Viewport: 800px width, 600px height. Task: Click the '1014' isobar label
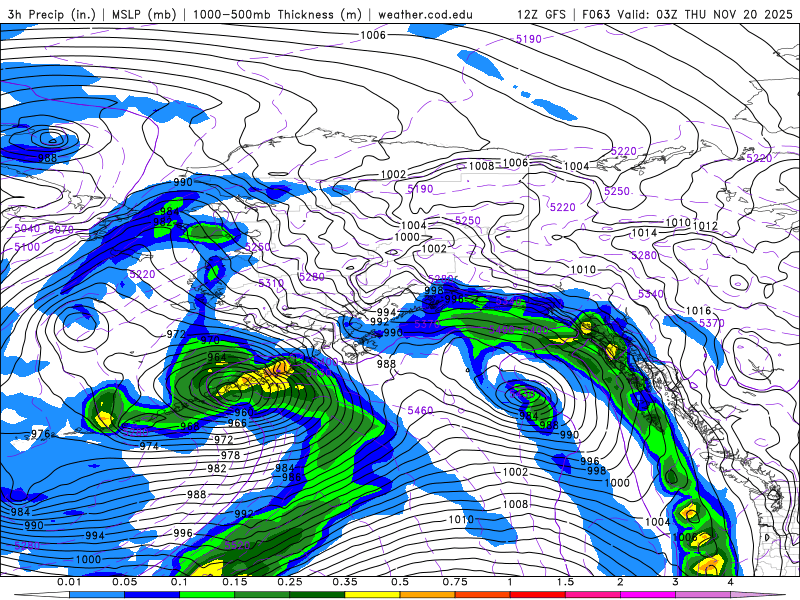(x=644, y=233)
